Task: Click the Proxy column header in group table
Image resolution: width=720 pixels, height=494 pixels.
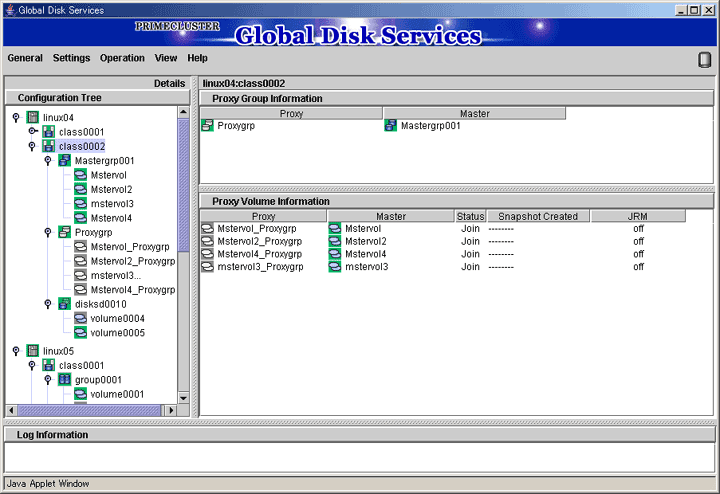Action: point(292,113)
